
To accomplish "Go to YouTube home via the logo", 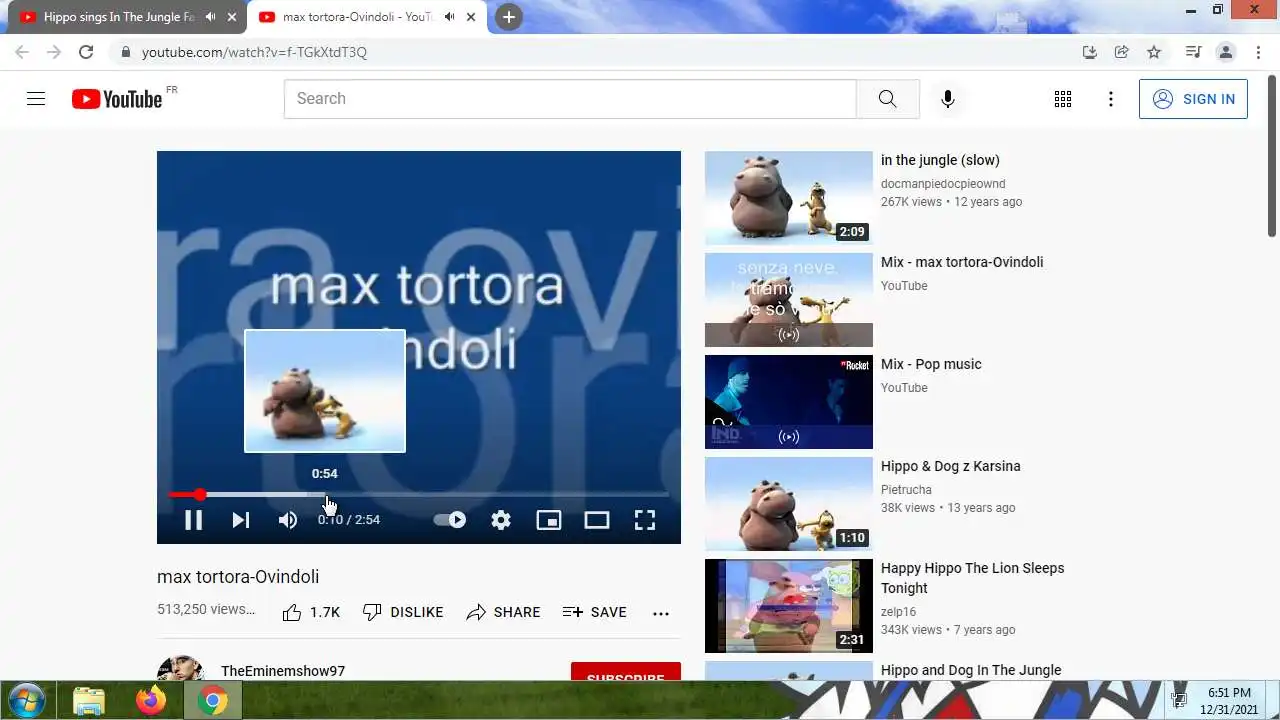I will click(117, 99).
